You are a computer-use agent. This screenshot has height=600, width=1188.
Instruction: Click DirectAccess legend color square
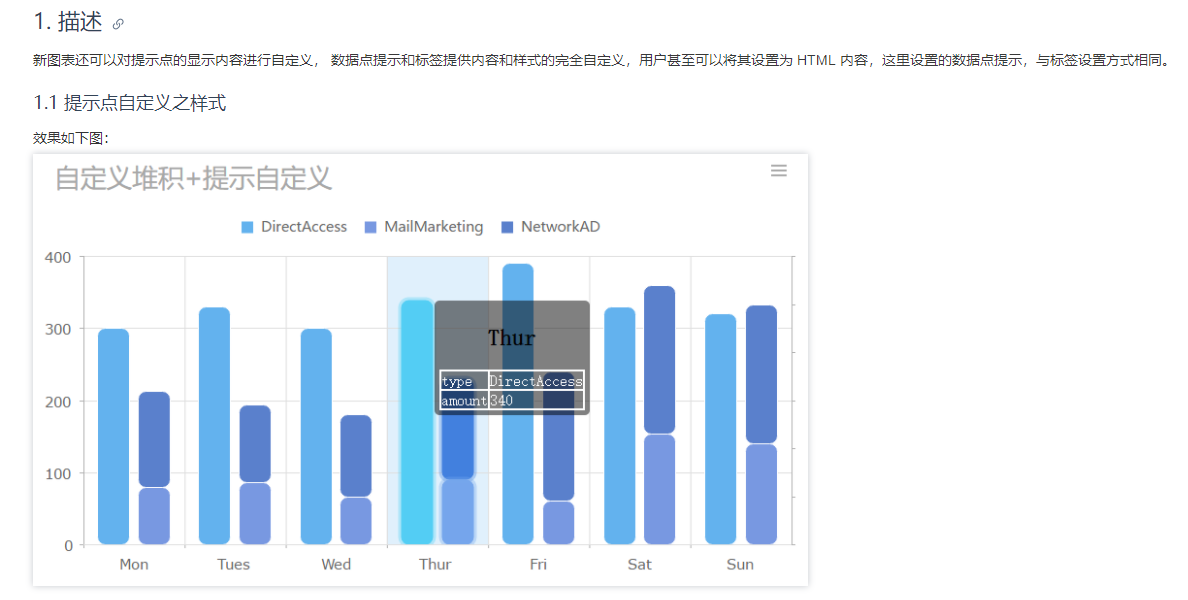[247, 227]
